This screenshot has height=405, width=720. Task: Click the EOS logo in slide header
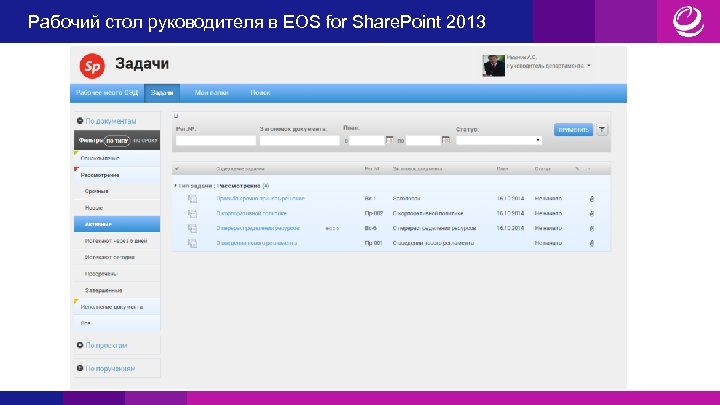pyautogui.click(x=688, y=21)
